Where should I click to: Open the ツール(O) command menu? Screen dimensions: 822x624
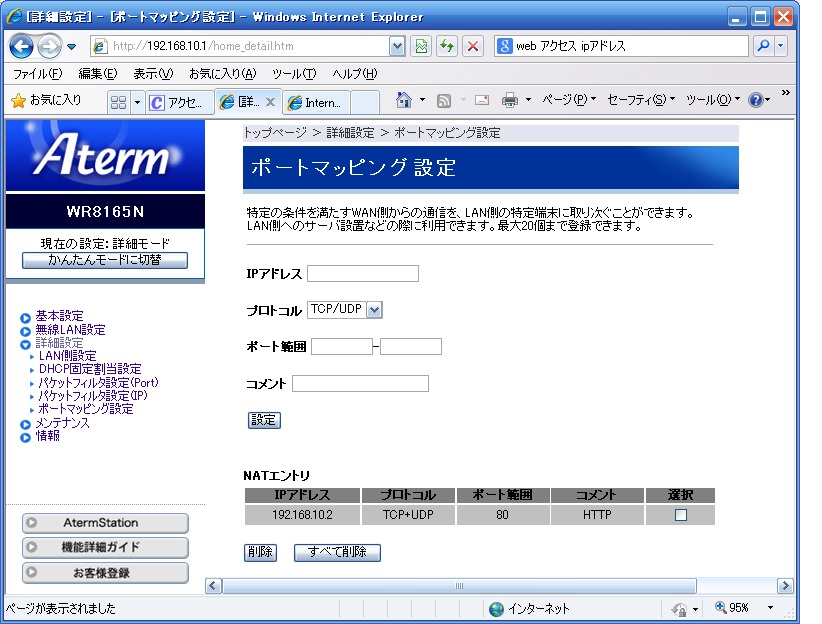tap(712, 100)
